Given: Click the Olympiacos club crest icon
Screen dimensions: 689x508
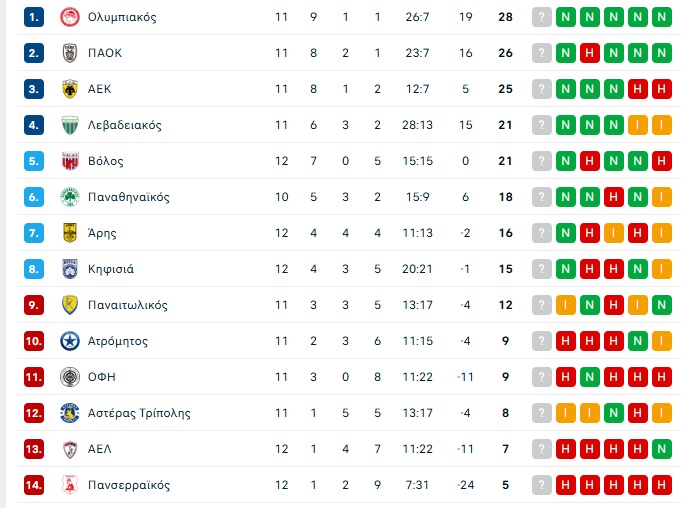Looking at the screenshot, I should [x=70, y=17].
